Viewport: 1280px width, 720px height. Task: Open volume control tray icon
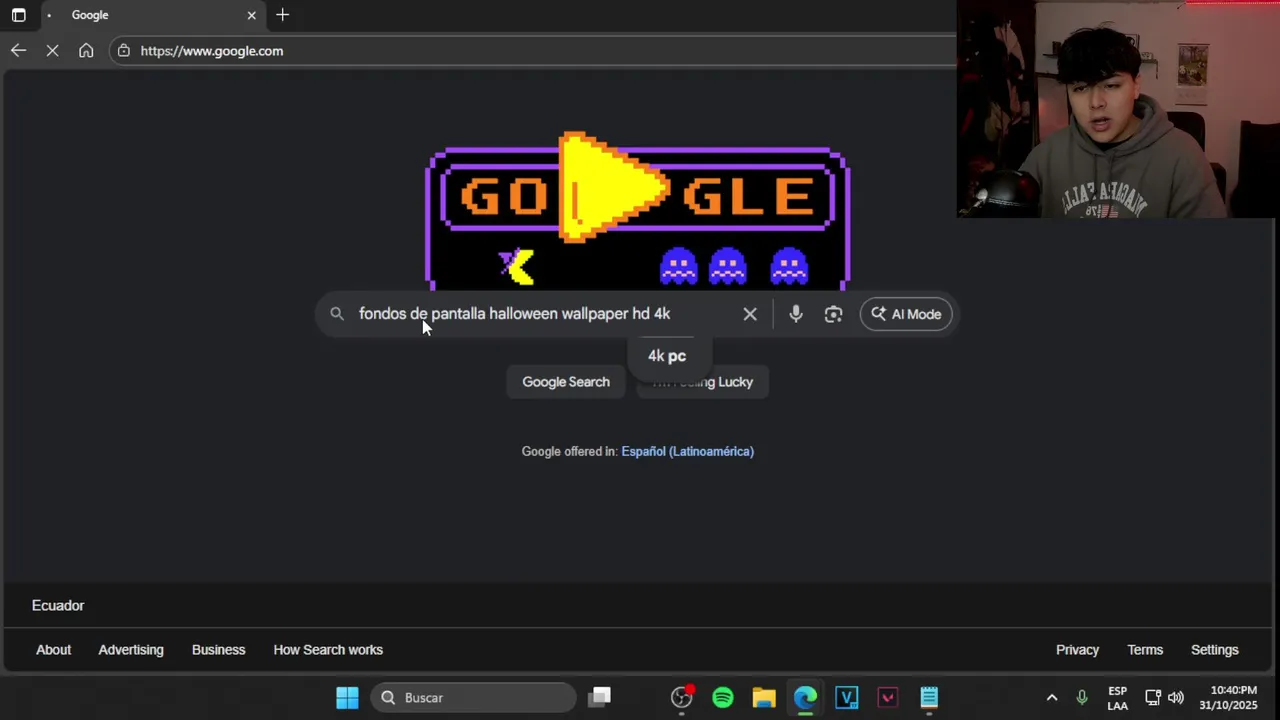(x=1176, y=698)
